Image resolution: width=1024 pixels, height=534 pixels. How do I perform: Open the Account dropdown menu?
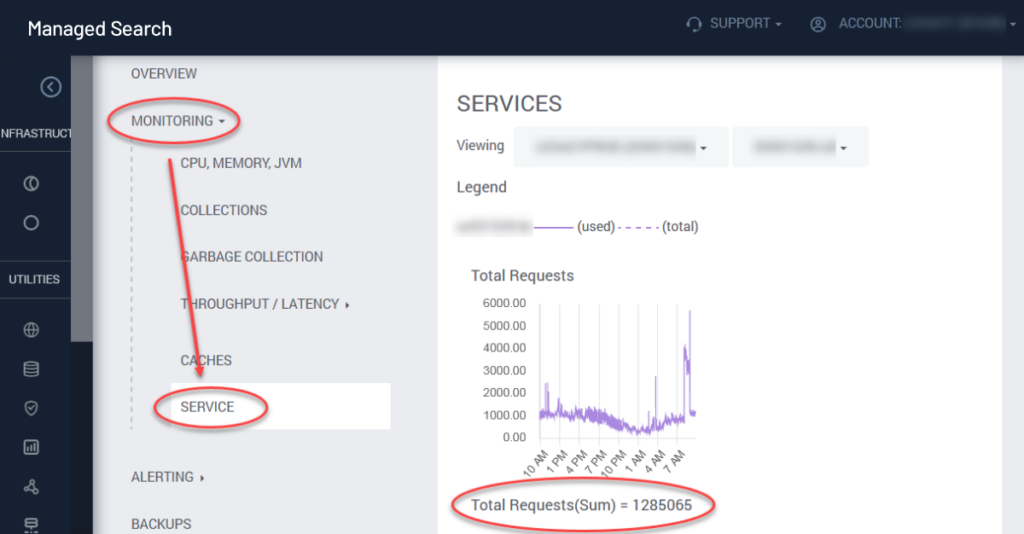click(928, 24)
